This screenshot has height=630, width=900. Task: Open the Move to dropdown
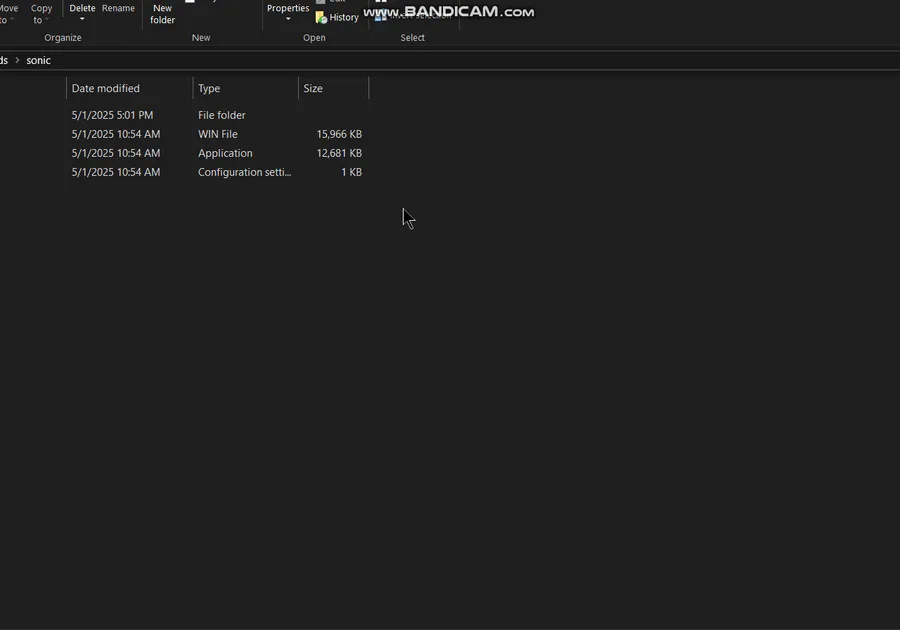[7, 14]
